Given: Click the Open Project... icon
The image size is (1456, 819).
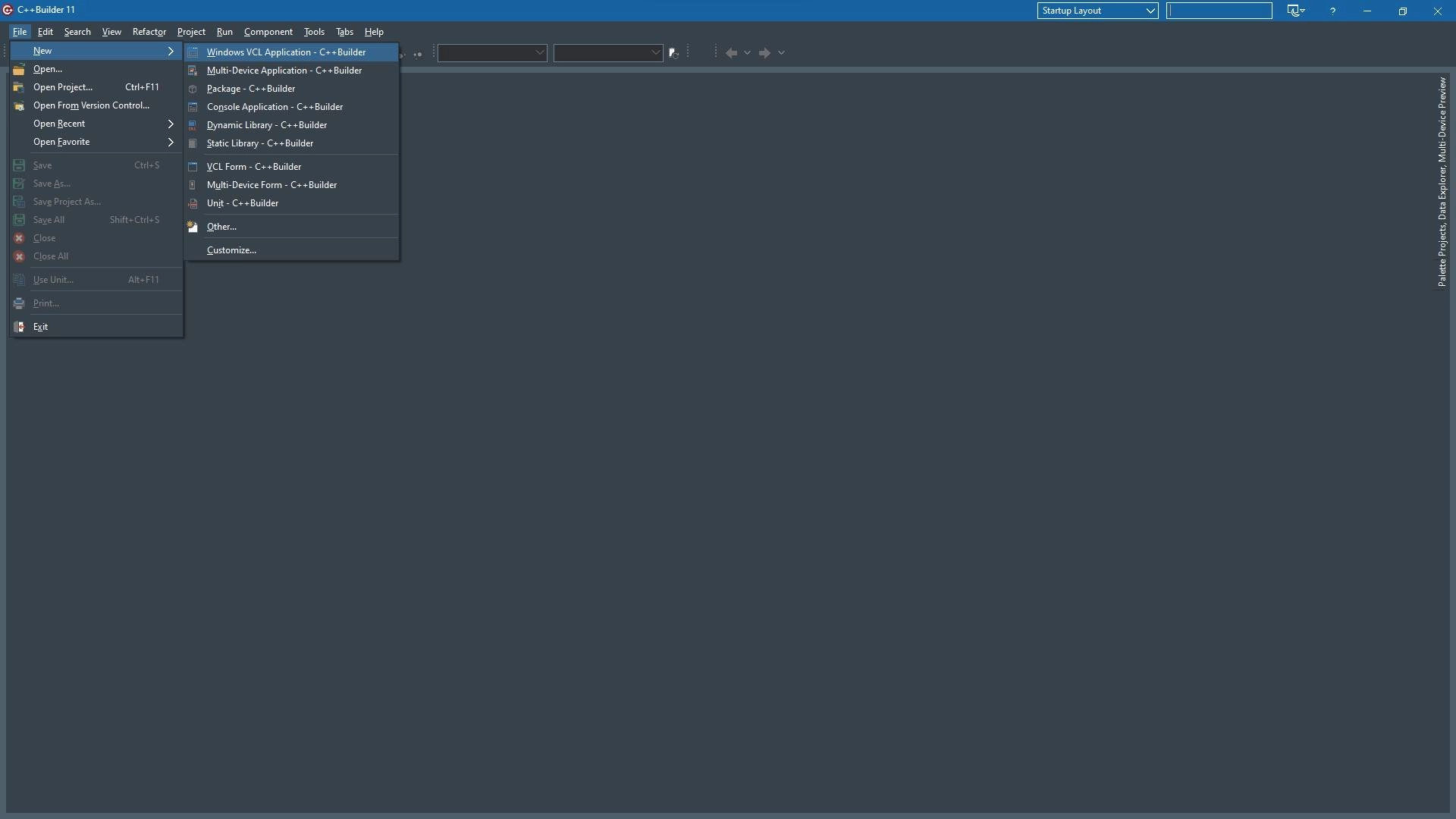Looking at the screenshot, I should point(19,87).
